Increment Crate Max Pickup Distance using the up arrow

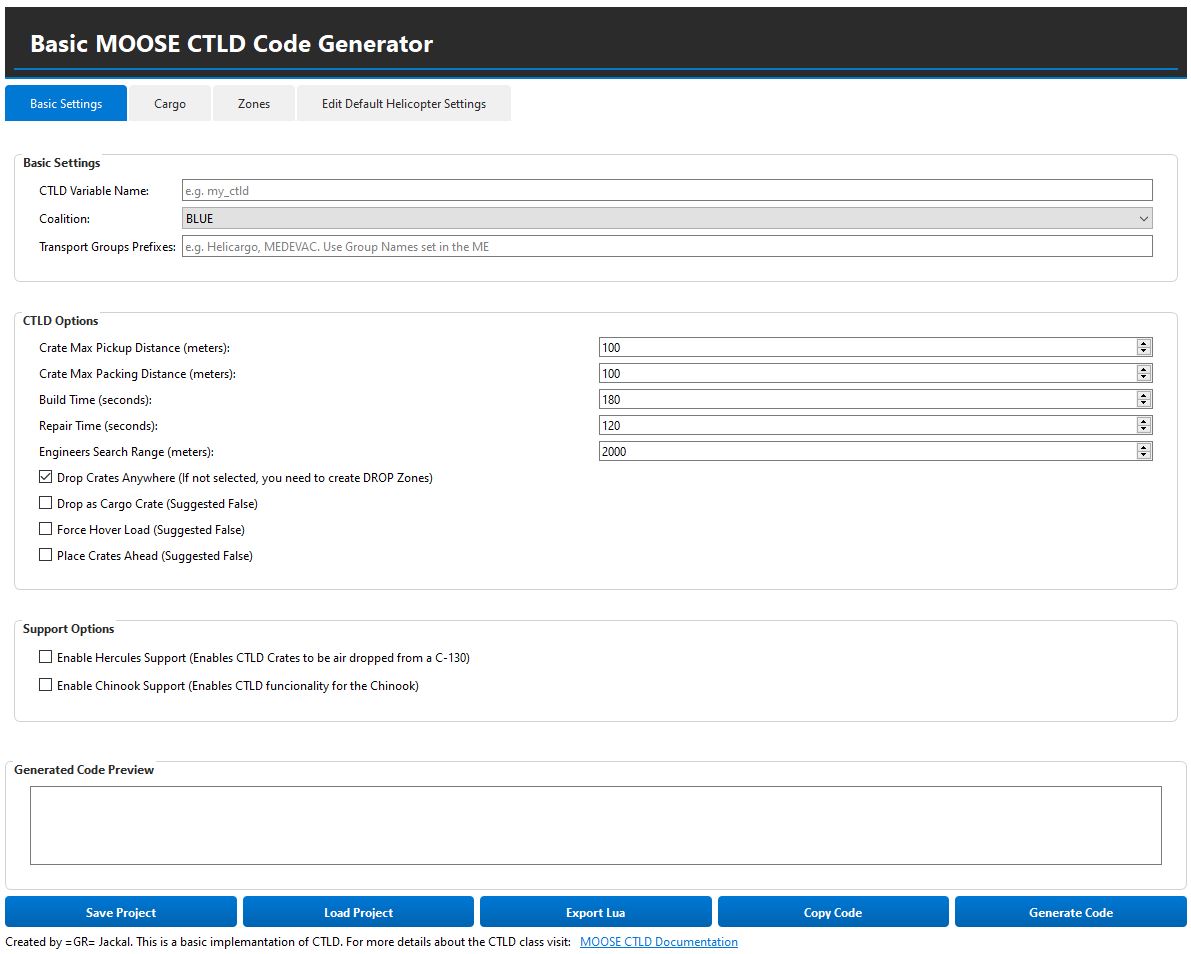point(1143,343)
